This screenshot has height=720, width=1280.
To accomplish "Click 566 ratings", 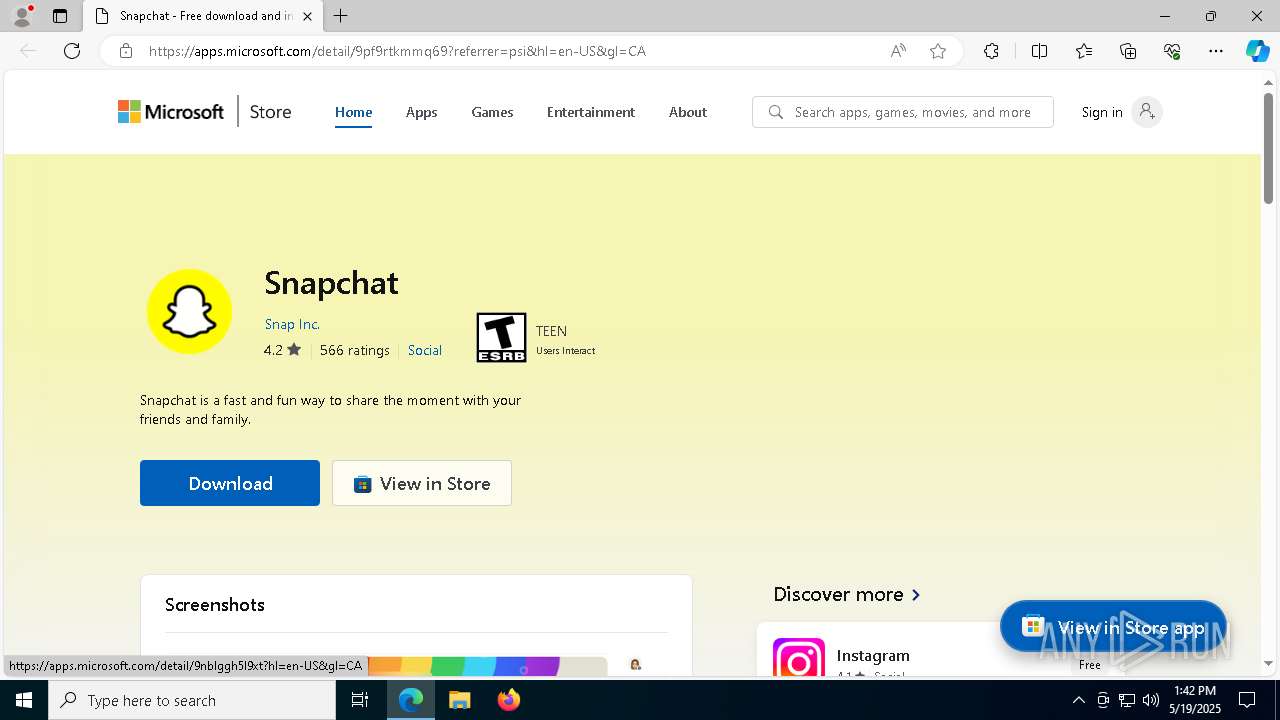I will pyautogui.click(x=354, y=350).
